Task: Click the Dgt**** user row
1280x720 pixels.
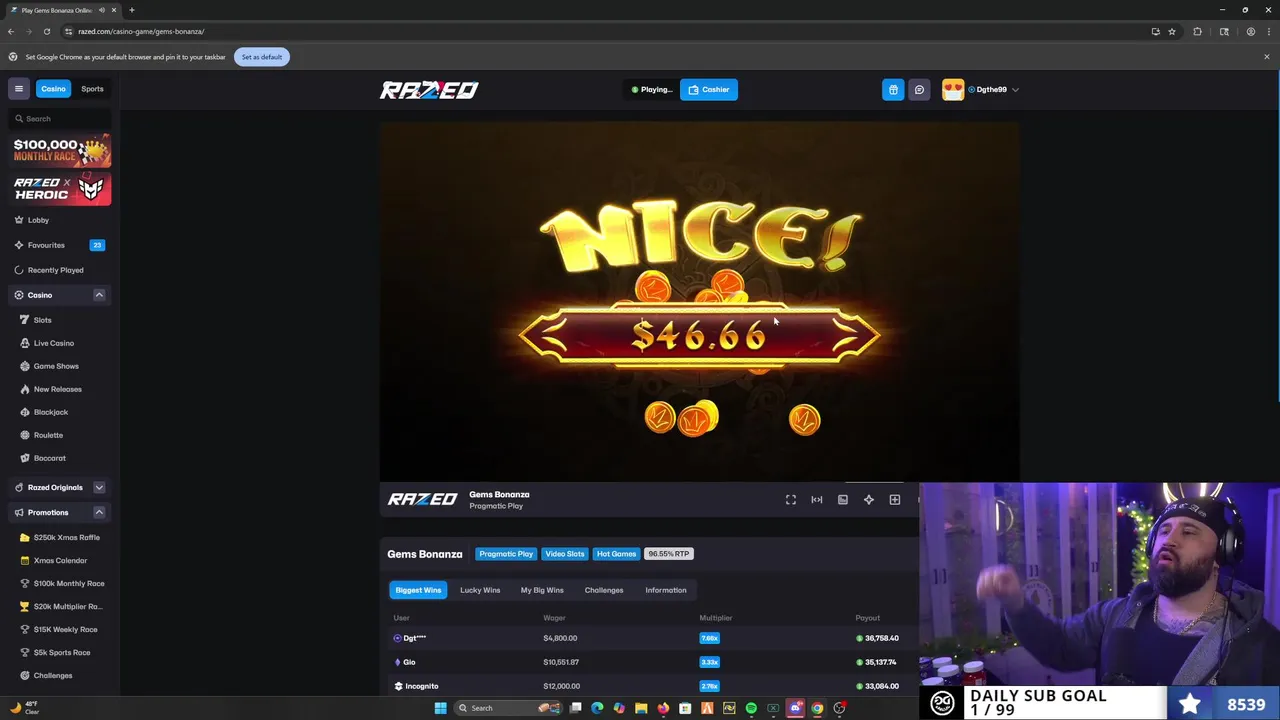Action: coord(649,638)
